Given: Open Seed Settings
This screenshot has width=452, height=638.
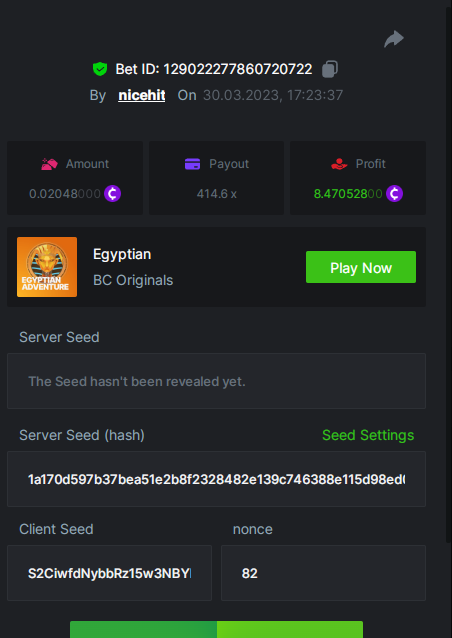Looking at the screenshot, I should [368, 435].
